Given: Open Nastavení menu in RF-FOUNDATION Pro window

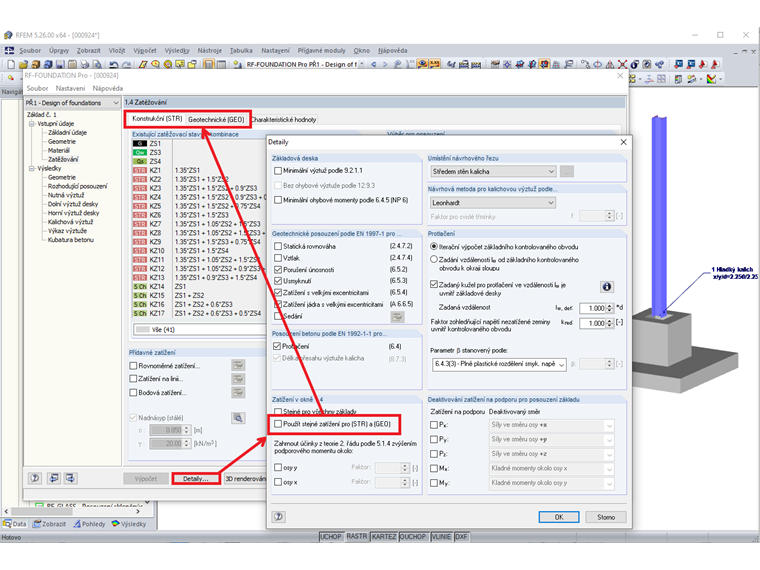Looking at the screenshot, I should click(x=70, y=88).
